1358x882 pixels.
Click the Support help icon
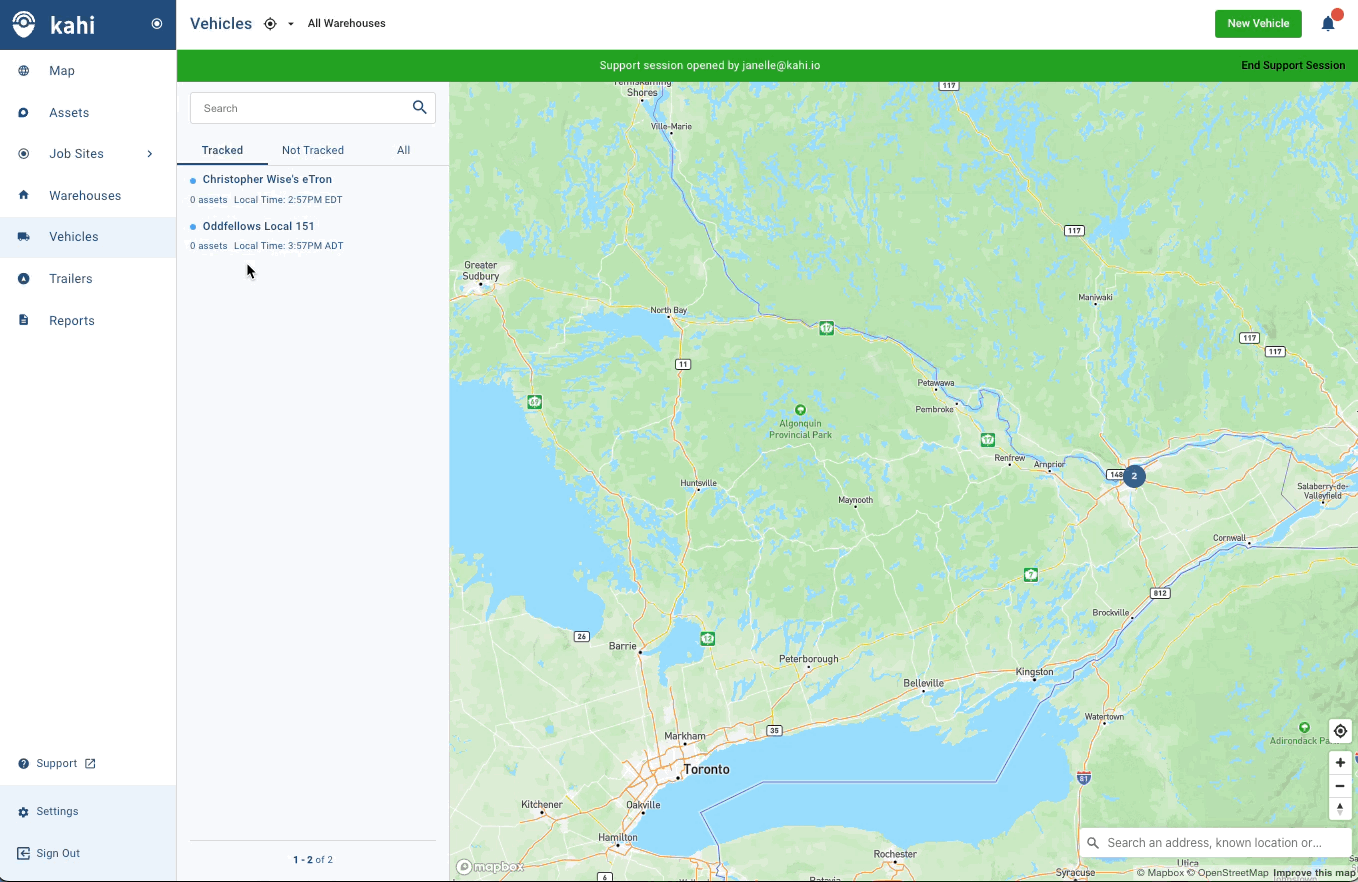pos(24,764)
